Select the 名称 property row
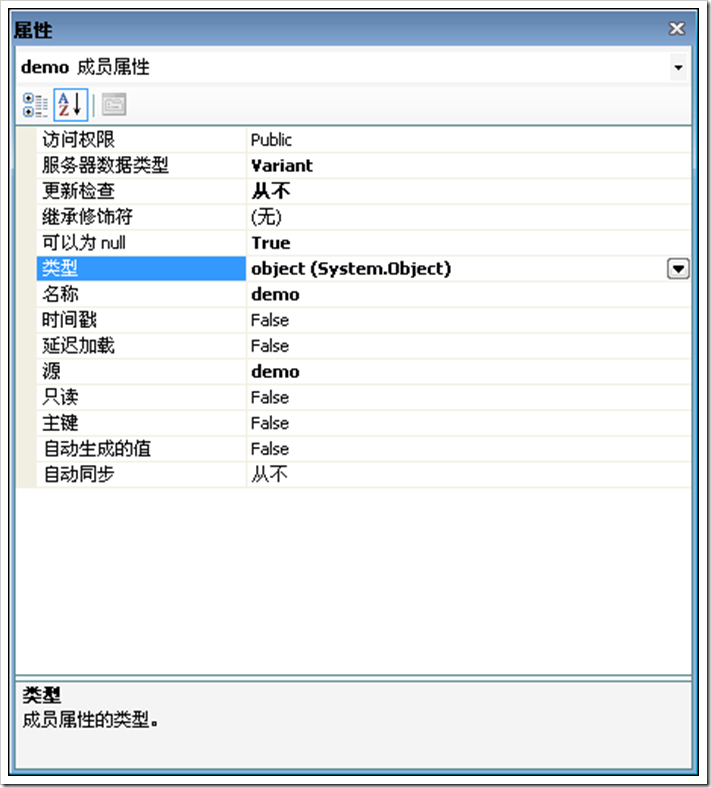This screenshot has height=788, width=711. (141, 294)
